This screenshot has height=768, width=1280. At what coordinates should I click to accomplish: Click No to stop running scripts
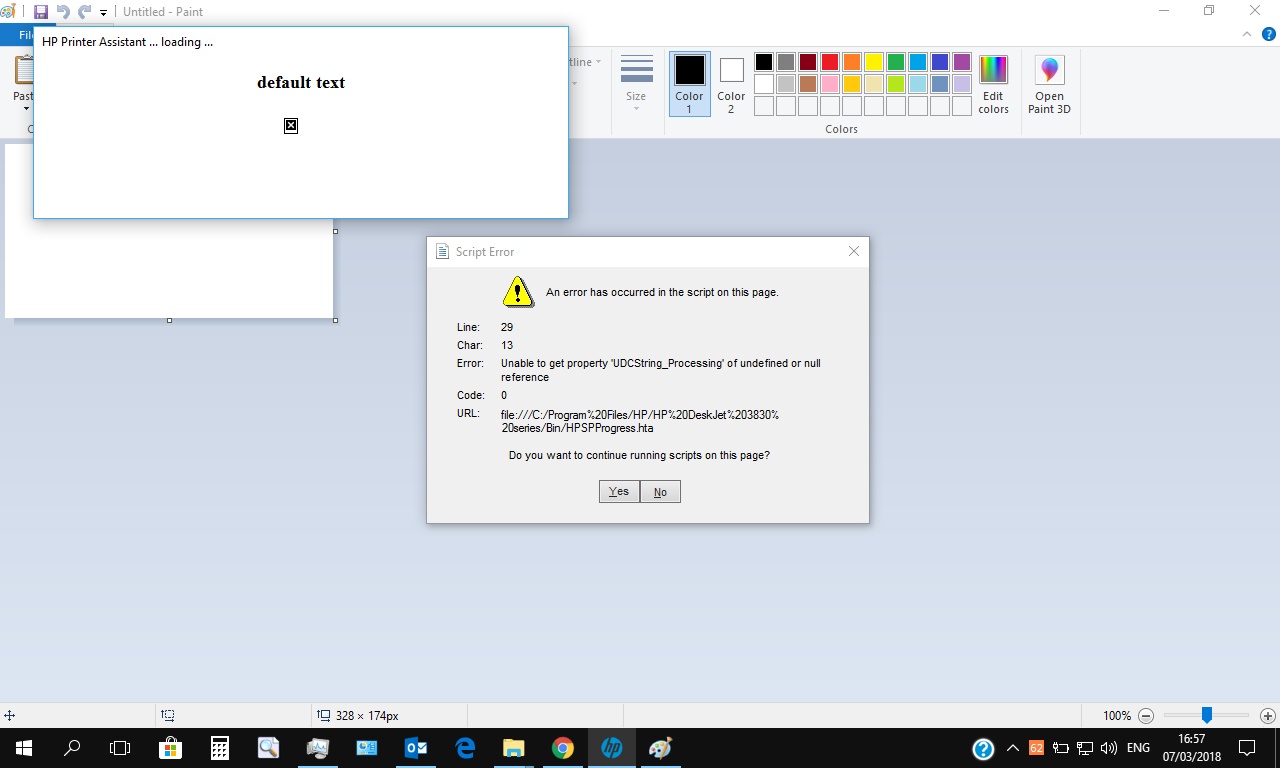(x=660, y=491)
